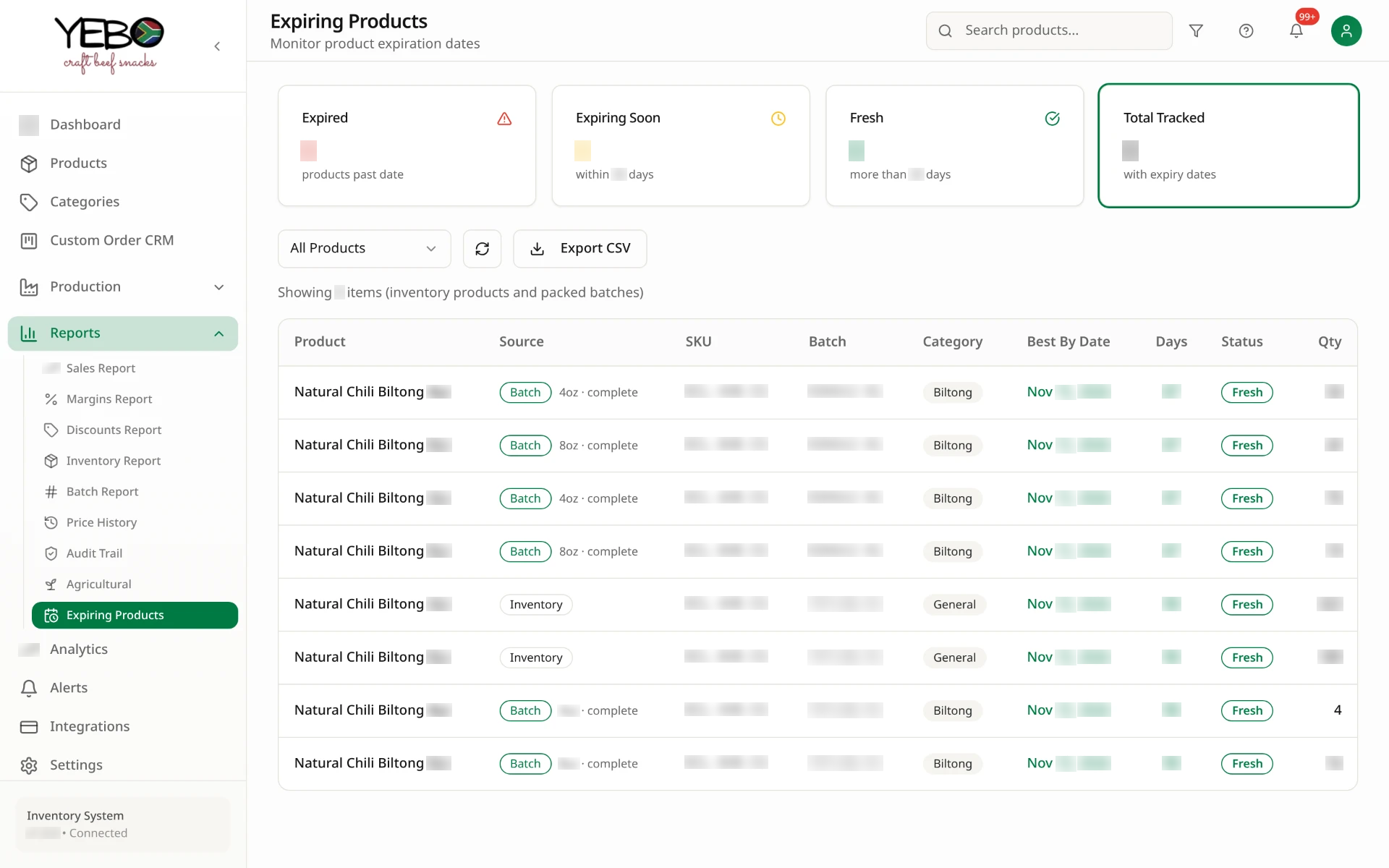Screen dimensions: 1389x868
Task: Select the Expired summary card
Action: coord(407,145)
